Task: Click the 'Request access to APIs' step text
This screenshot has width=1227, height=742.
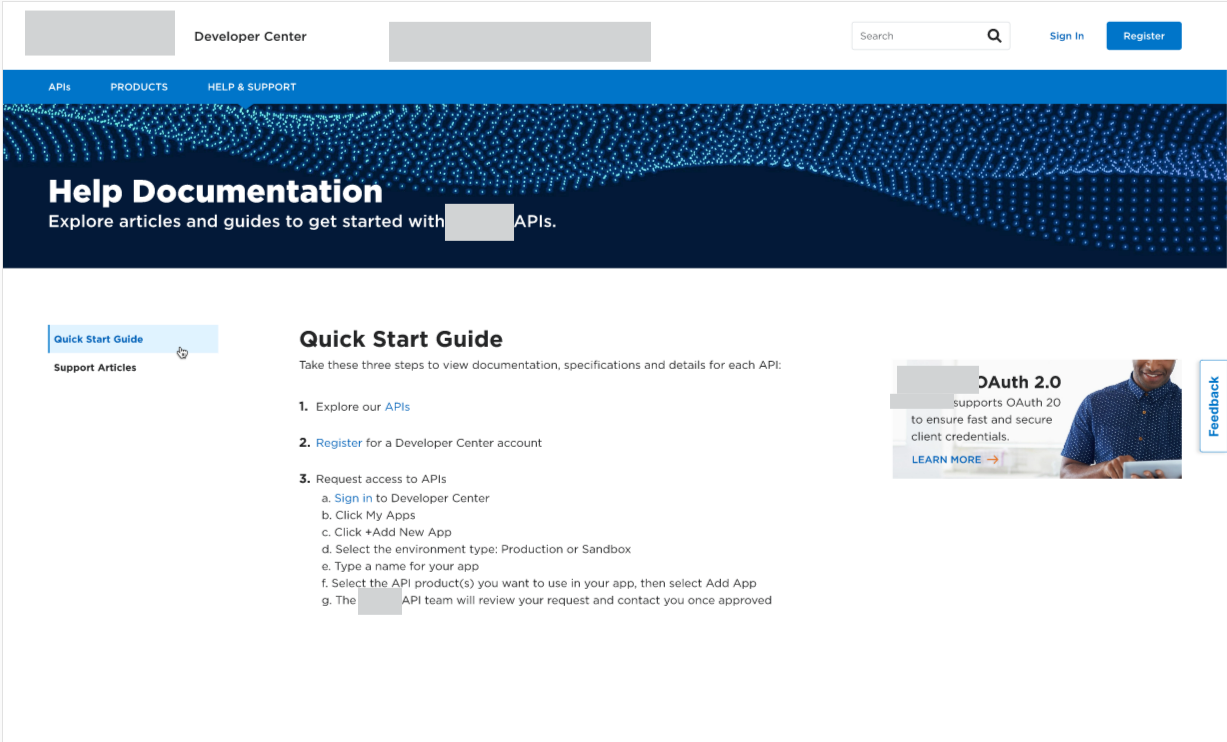Action: coord(381,479)
